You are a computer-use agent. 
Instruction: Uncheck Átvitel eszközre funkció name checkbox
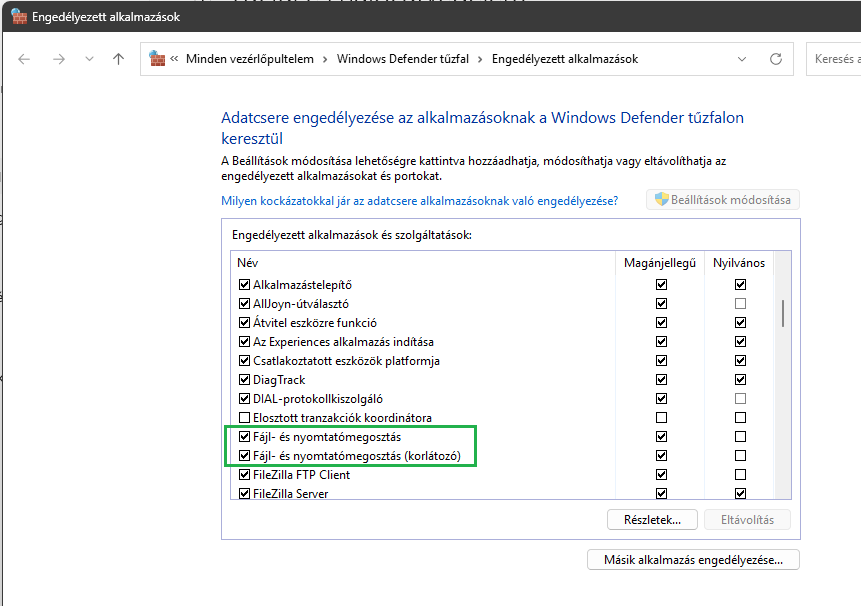[x=244, y=323]
